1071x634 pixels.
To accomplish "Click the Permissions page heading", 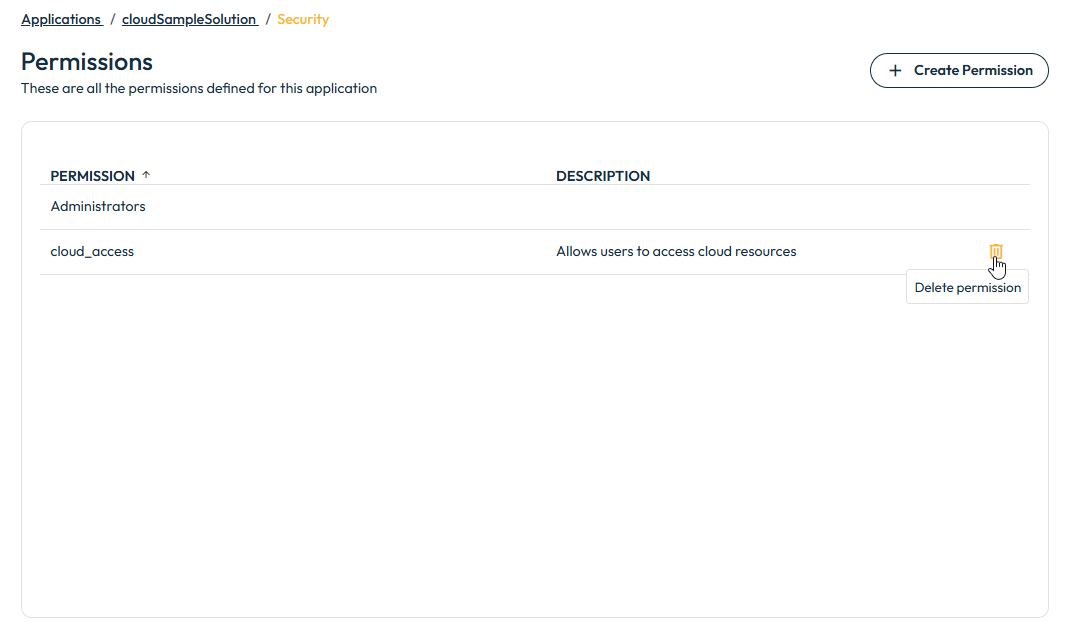I will coord(87,62).
